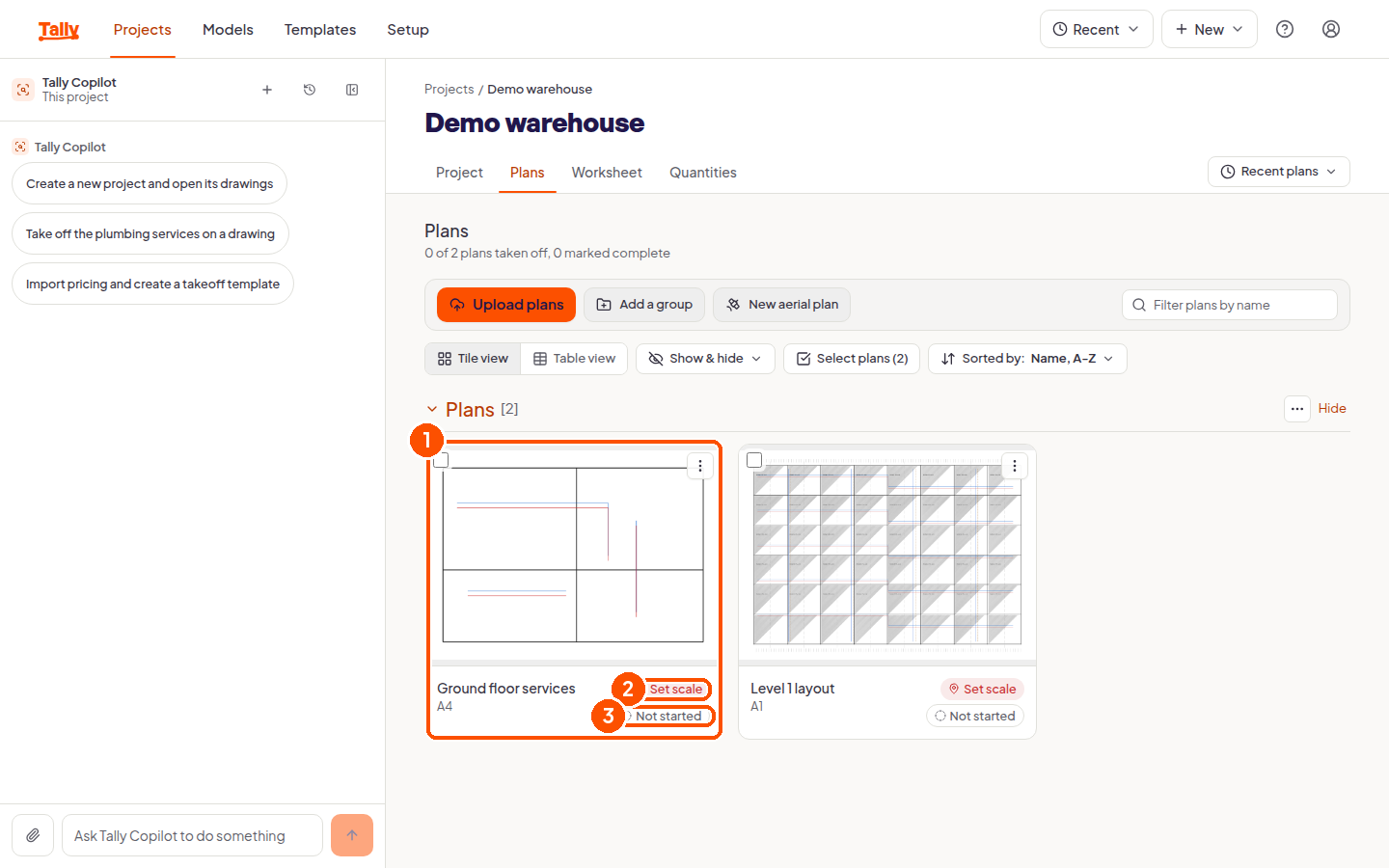Screen dimensions: 1389x868
Task: Click the 'Demo warehouse' page heading
Action: click(x=534, y=122)
